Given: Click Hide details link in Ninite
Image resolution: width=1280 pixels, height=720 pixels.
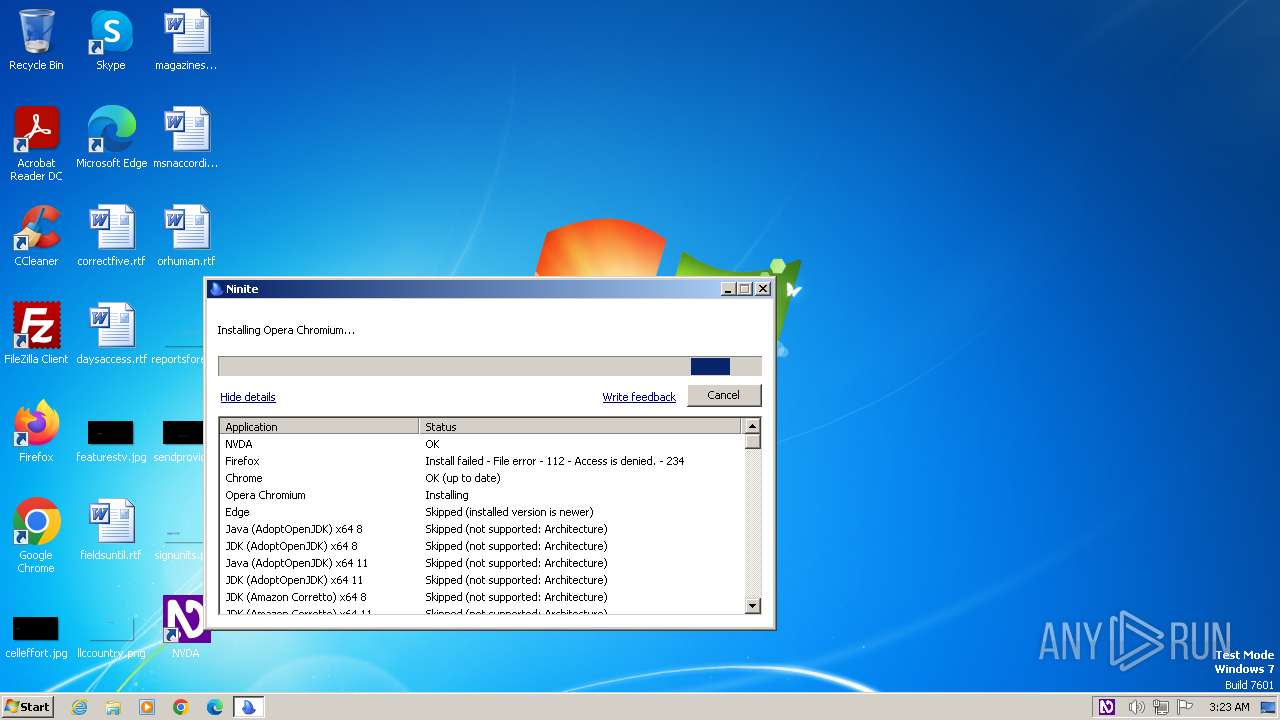Looking at the screenshot, I should point(247,397).
